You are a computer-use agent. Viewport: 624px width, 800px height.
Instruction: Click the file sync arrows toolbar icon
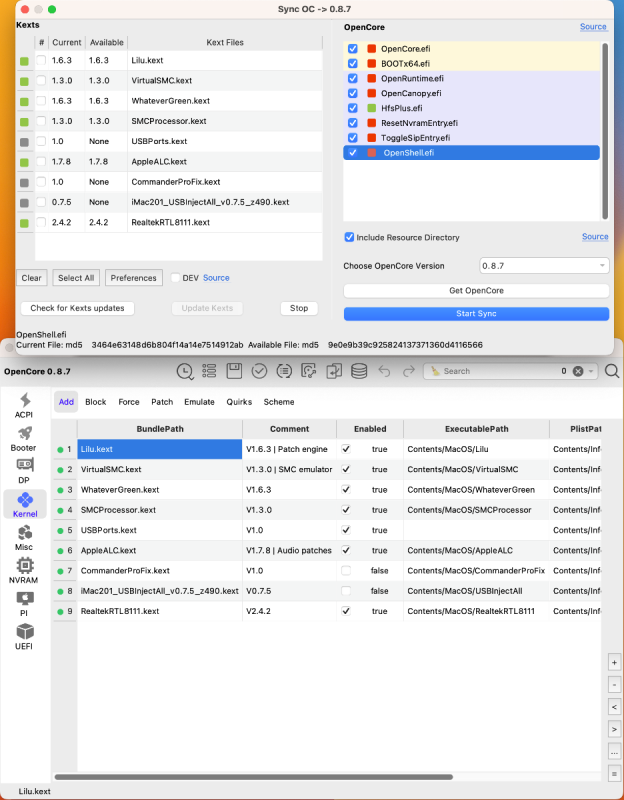(x=334, y=371)
